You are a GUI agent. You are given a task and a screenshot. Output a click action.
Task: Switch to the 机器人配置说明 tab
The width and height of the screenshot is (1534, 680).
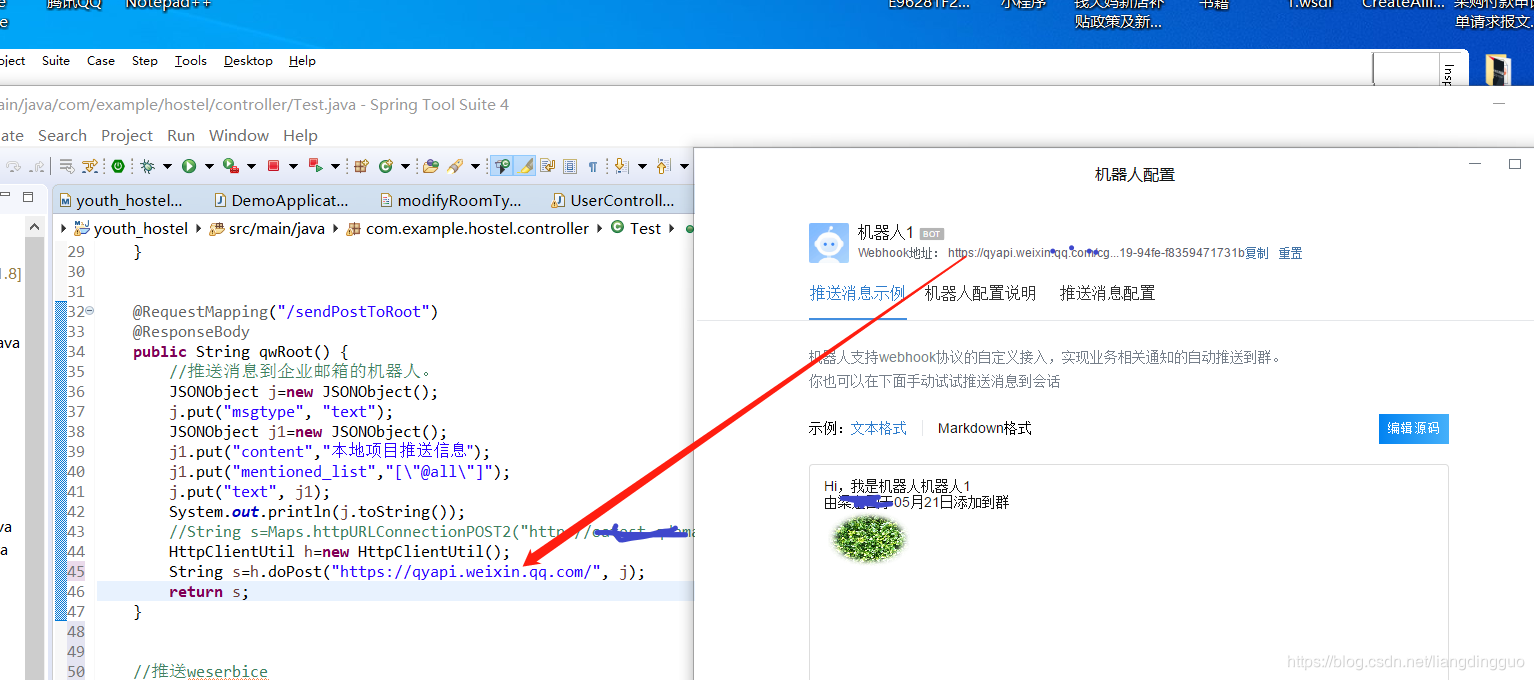979,292
